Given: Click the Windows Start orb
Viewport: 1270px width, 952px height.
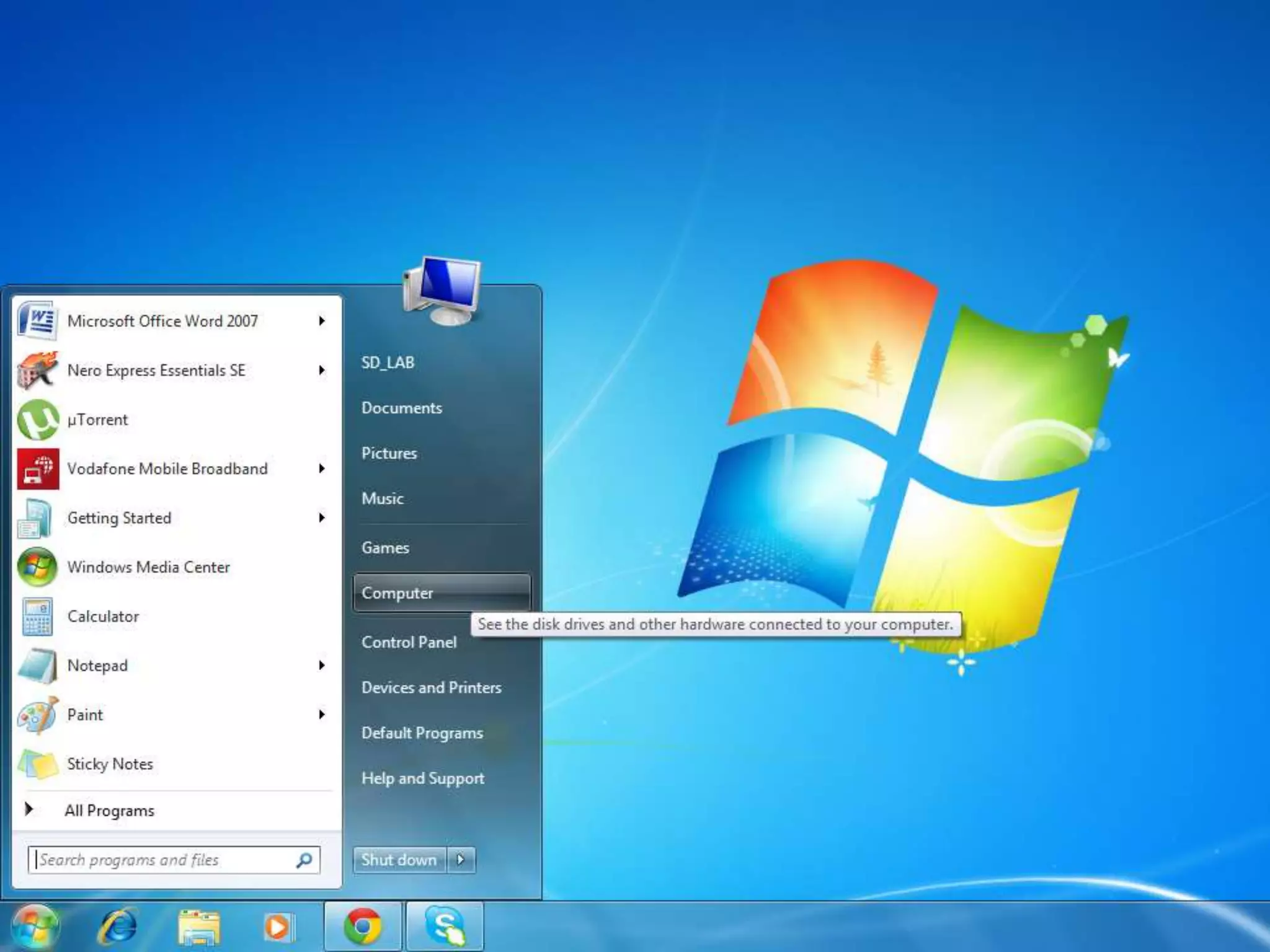Looking at the screenshot, I should [35, 927].
